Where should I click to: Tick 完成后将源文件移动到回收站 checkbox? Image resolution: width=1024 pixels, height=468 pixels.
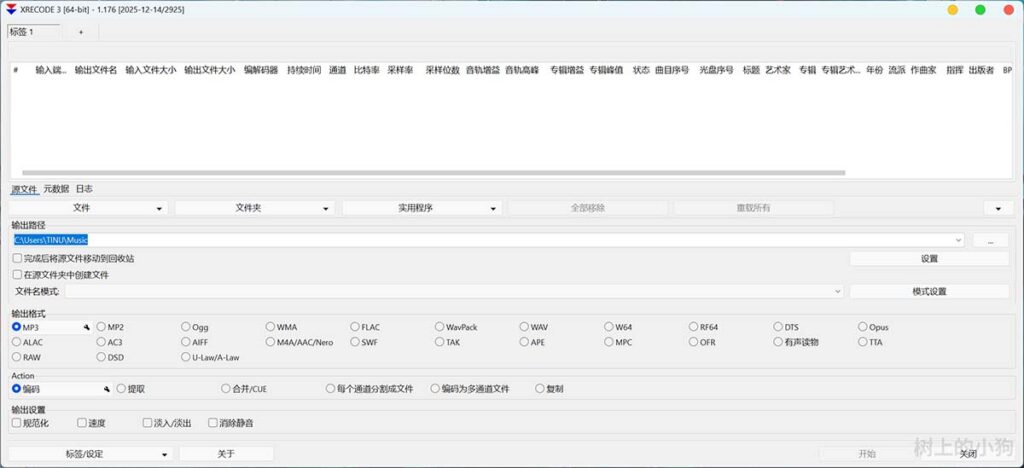coord(17,258)
